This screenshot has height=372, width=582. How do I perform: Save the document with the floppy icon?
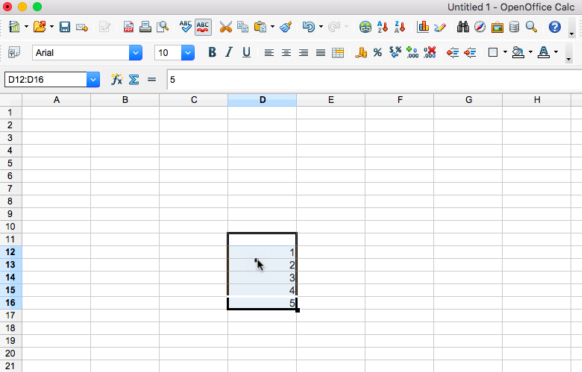65,27
